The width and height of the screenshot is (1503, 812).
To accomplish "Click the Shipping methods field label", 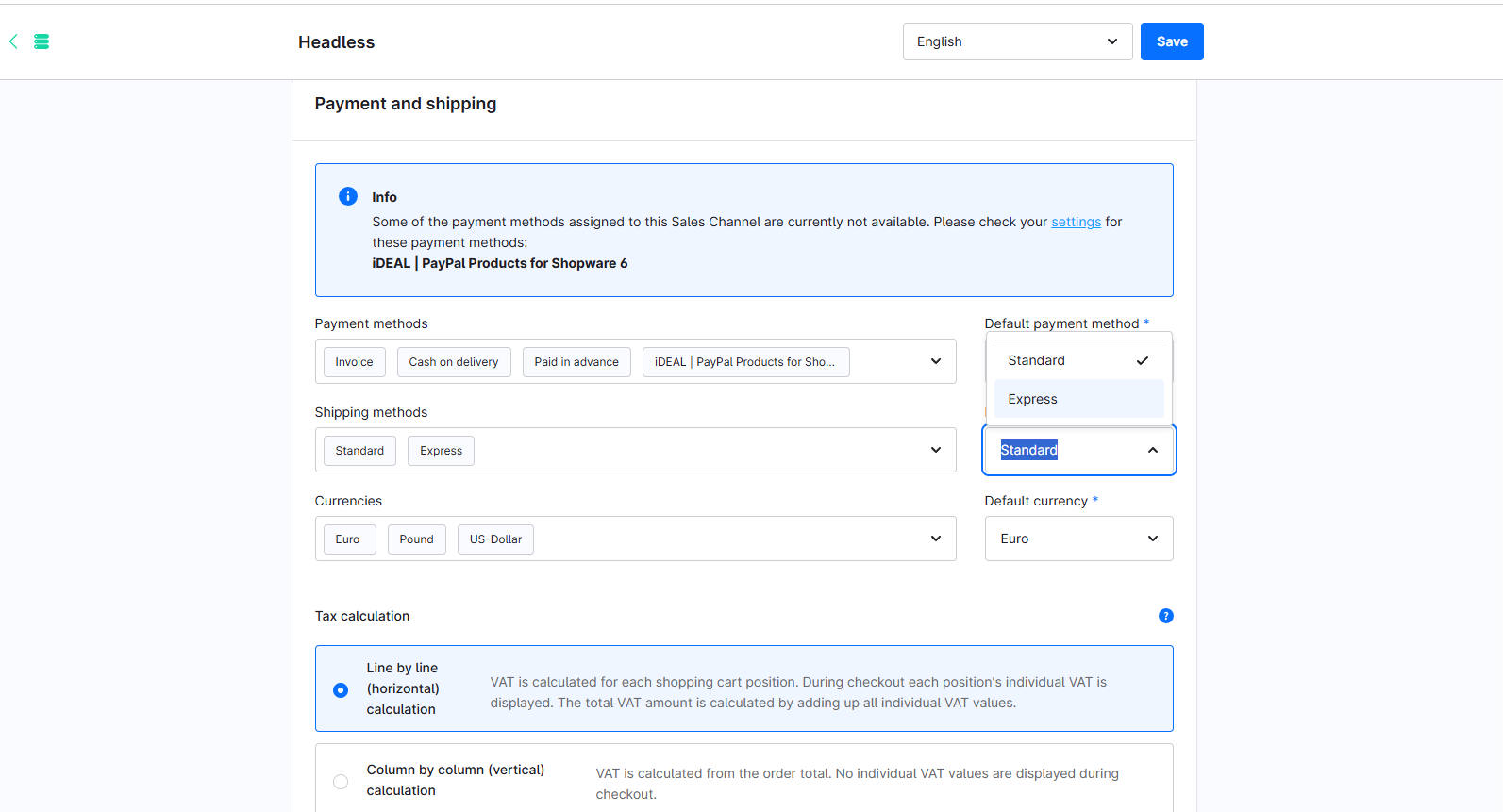I will click(x=371, y=412).
